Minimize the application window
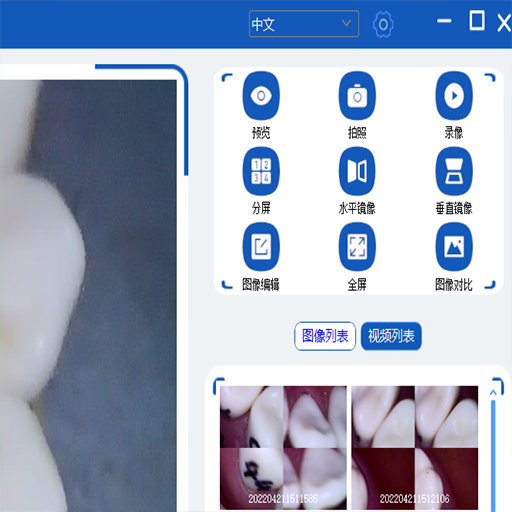 pyautogui.click(x=444, y=21)
